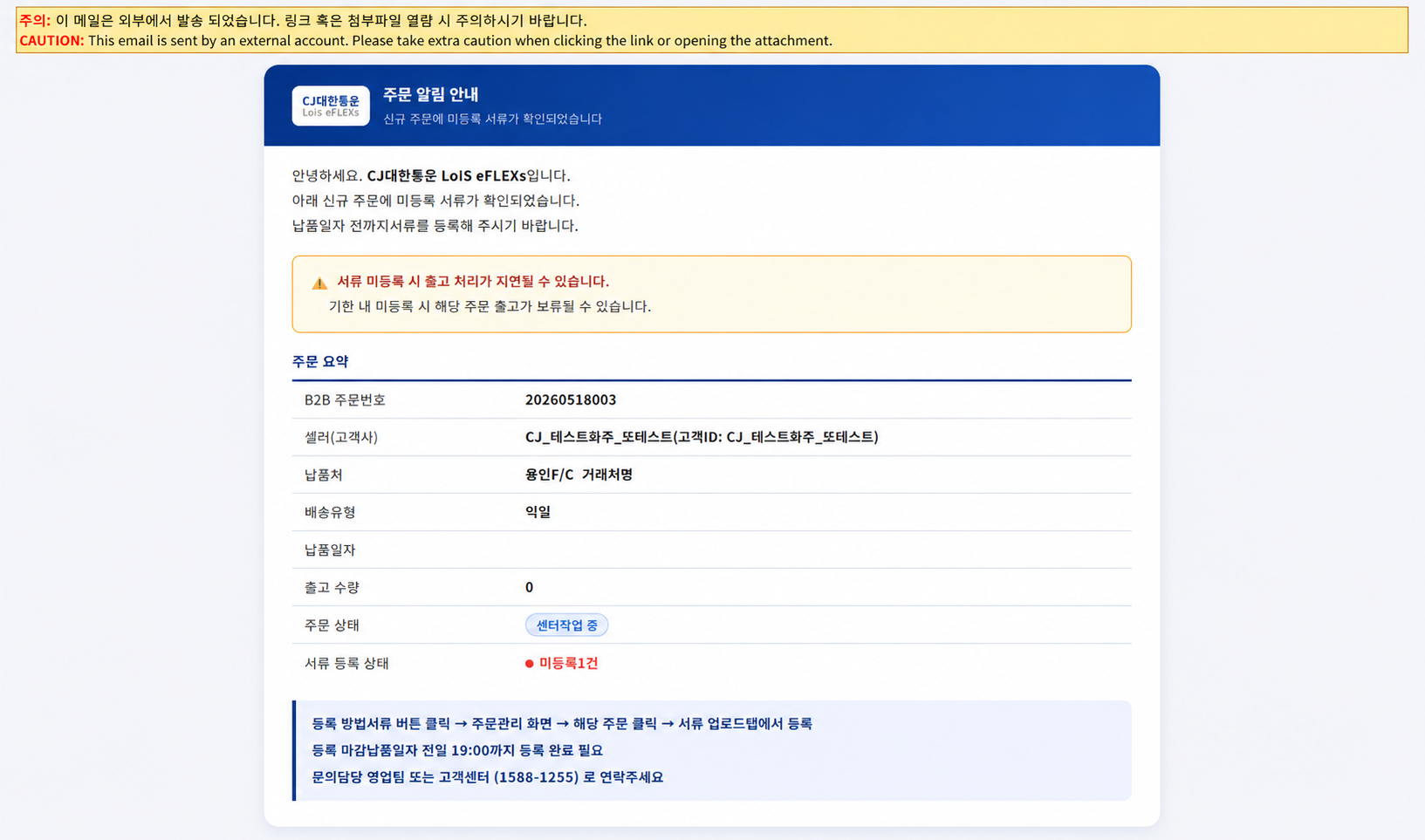Click the sentence 납품일자 전까지서류를 등록해 주시기 바랍니다

tap(435, 225)
